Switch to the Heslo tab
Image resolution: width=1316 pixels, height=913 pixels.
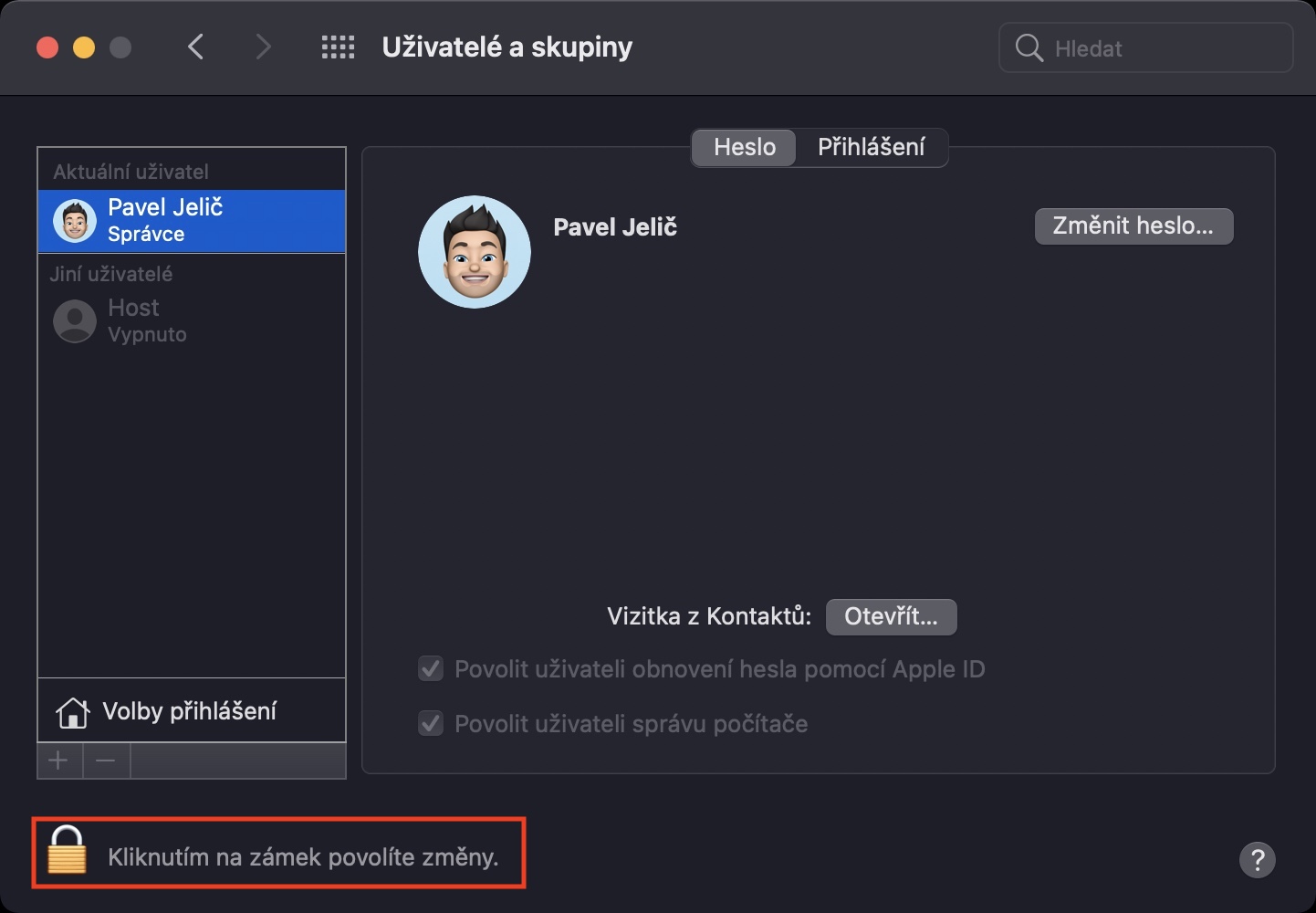pos(744,147)
